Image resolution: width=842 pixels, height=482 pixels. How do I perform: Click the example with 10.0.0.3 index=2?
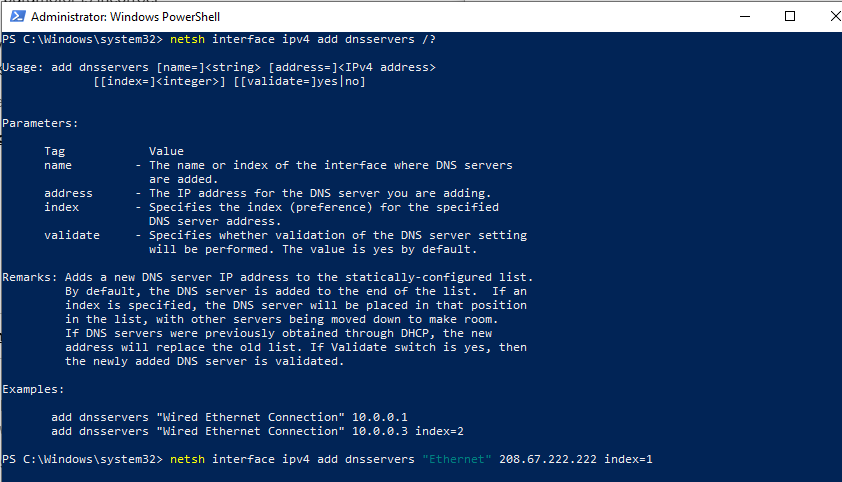pos(257,431)
